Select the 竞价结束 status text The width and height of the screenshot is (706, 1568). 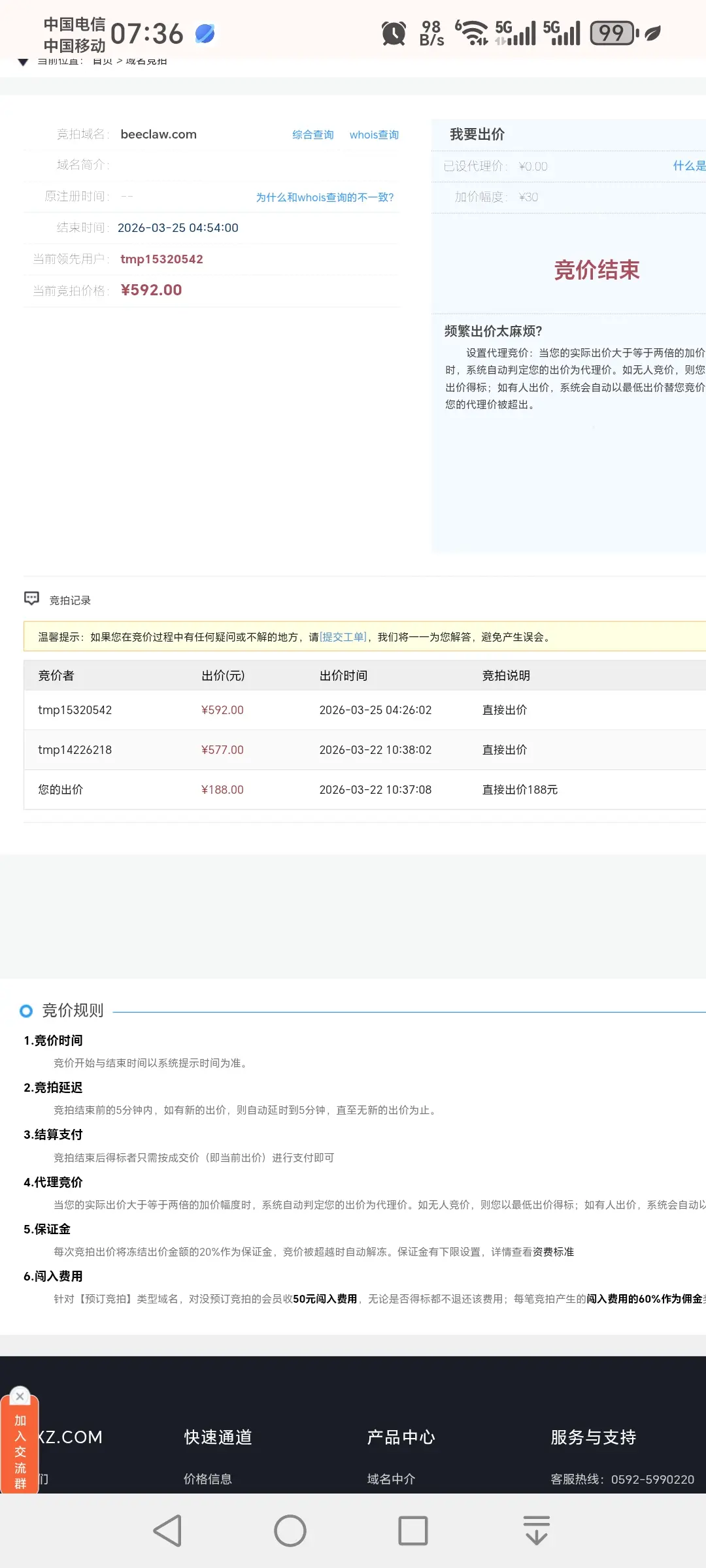pos(597,270)
